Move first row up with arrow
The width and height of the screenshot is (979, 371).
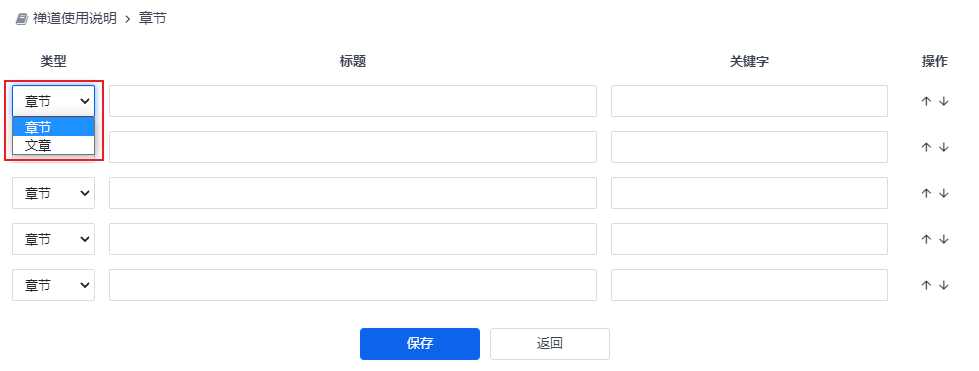pyautogui.click(x=927, y=101)
